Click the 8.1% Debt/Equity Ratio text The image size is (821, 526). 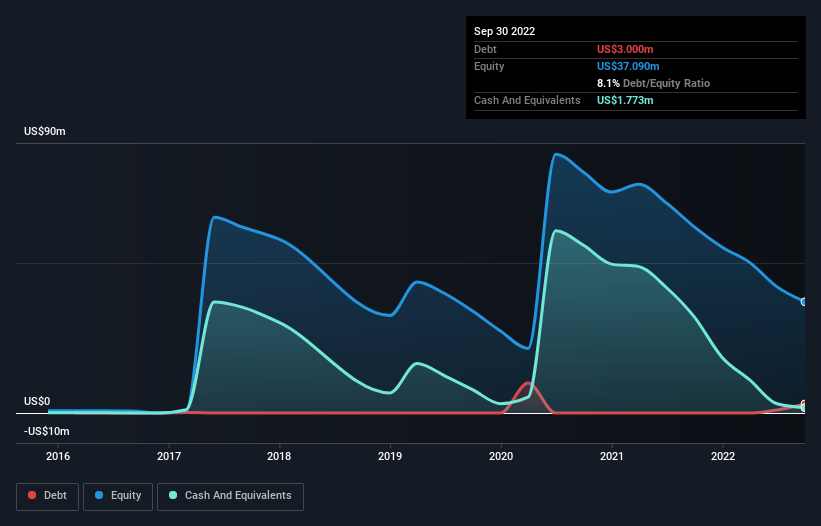(x=653, y=83)
